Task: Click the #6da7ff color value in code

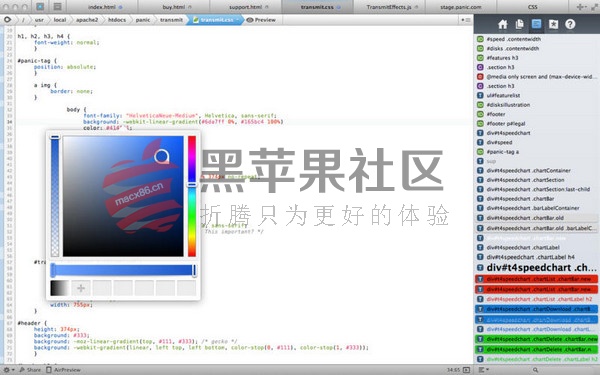Action: click(x=212, y=122)
